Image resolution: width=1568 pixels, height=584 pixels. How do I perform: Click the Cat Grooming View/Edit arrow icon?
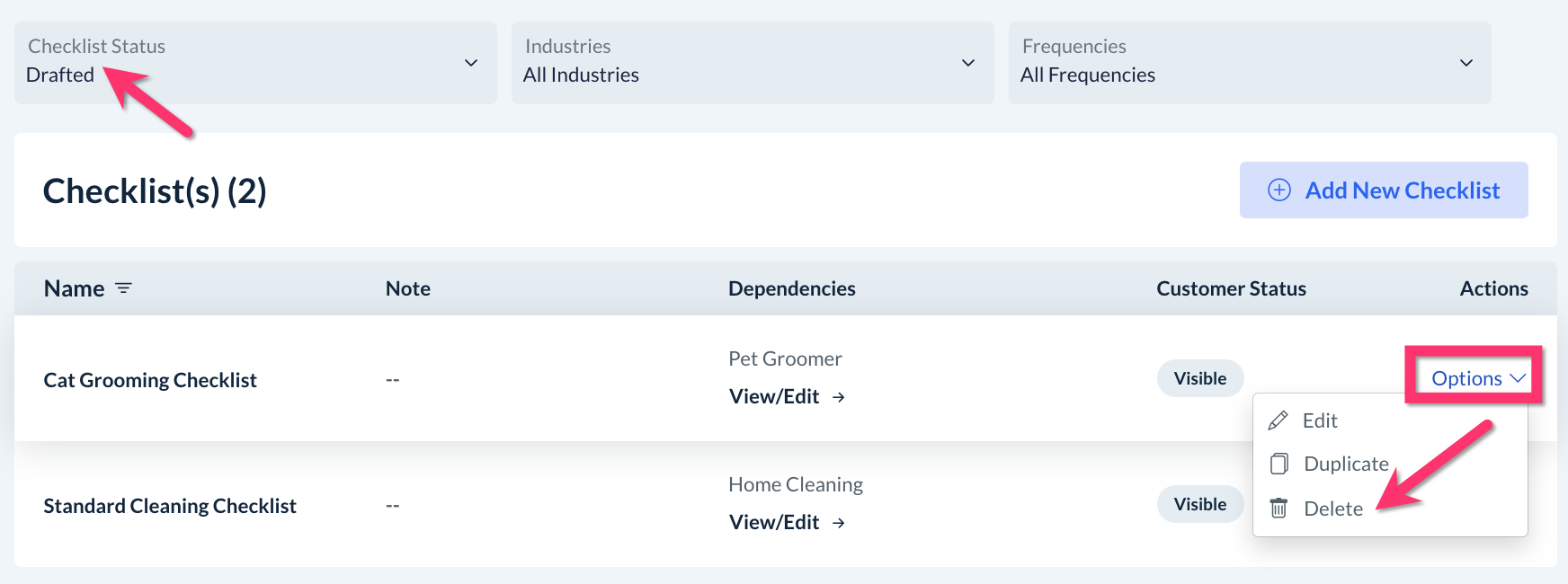coord(839,397)
